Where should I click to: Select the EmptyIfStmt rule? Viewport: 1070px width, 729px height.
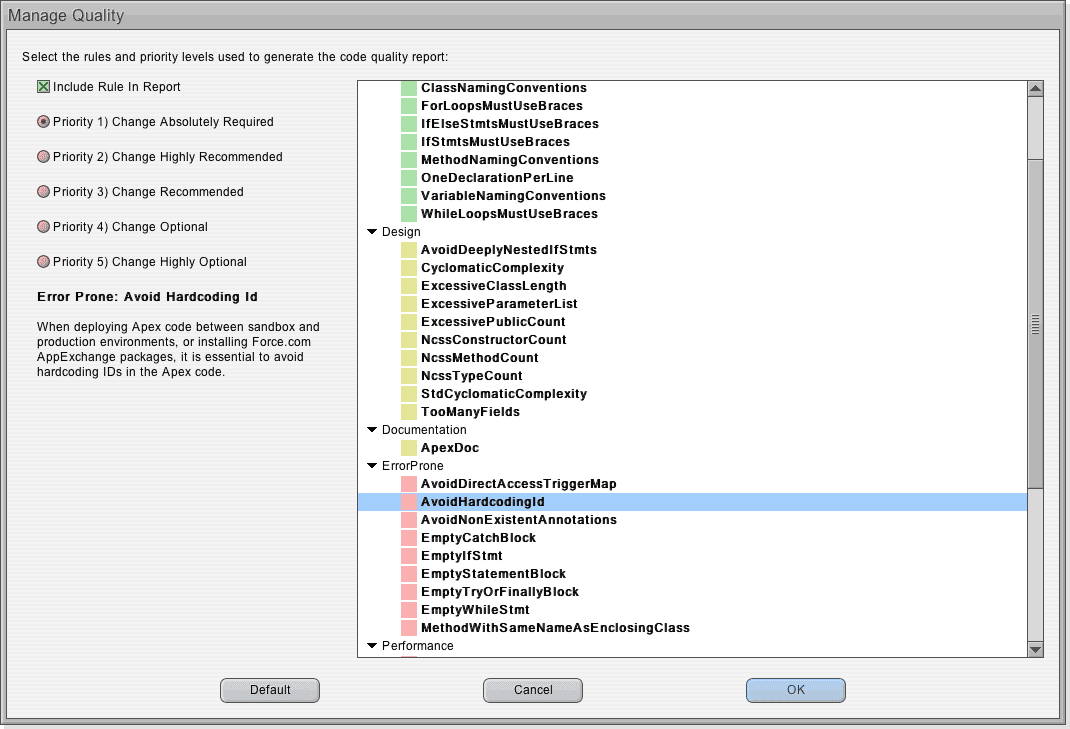point(461,556)
